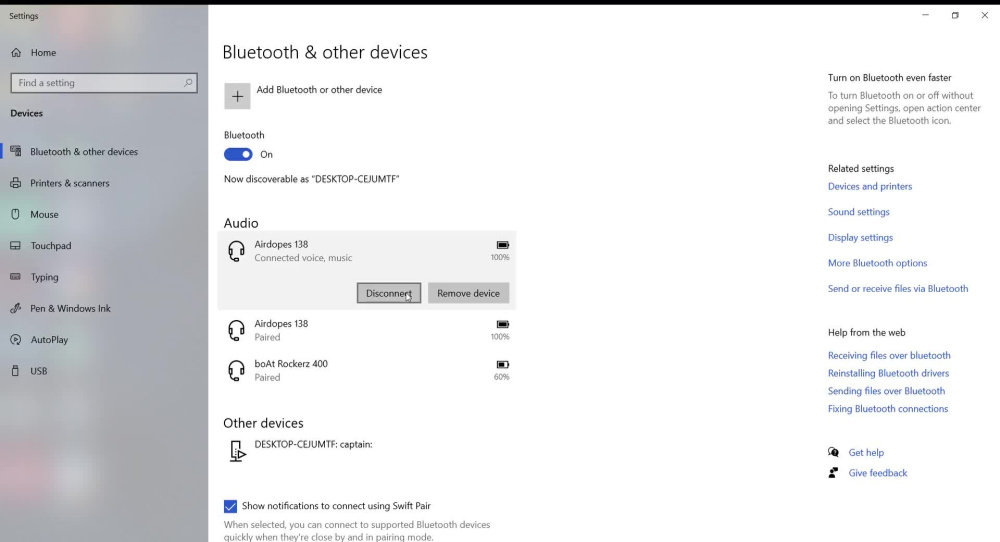This screenshot has height=542, width=1000.
Task: Close the Settings window
Action: pyautogui.click(x=985, y=15)
